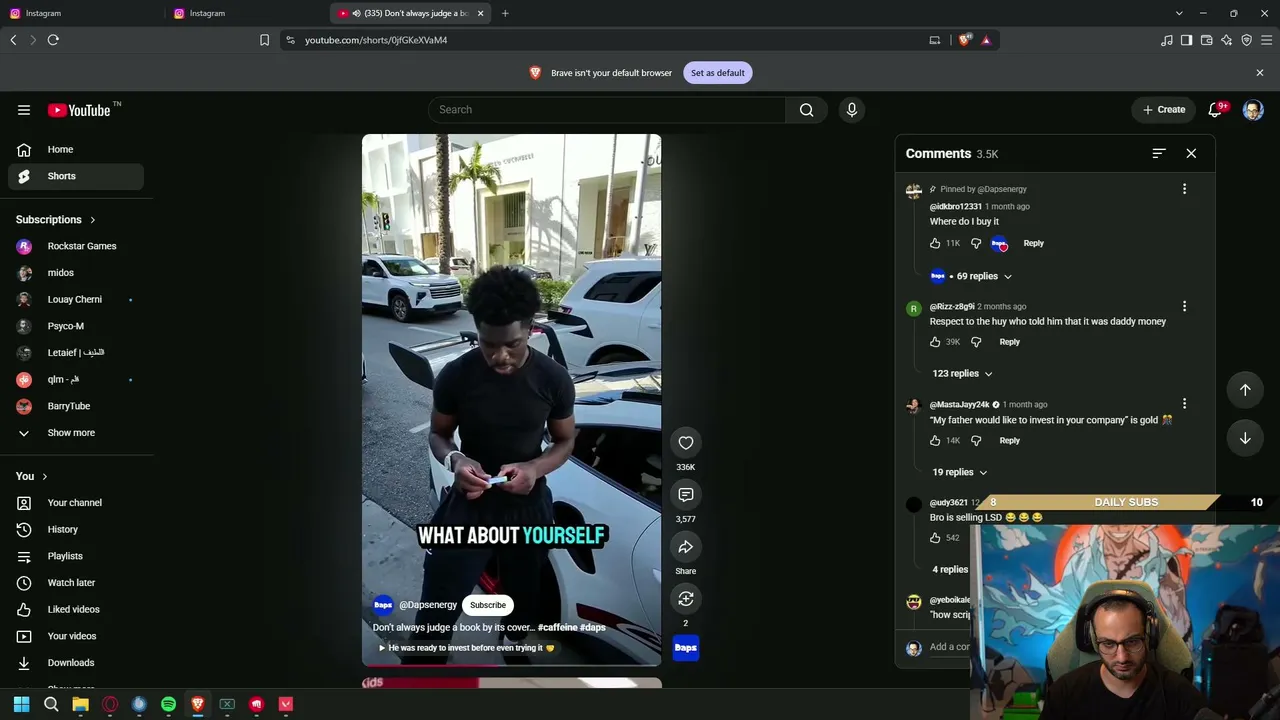Expand the 4 replies thread
Viewport: 1280px width, 720px height.
[x=950, y=570]
